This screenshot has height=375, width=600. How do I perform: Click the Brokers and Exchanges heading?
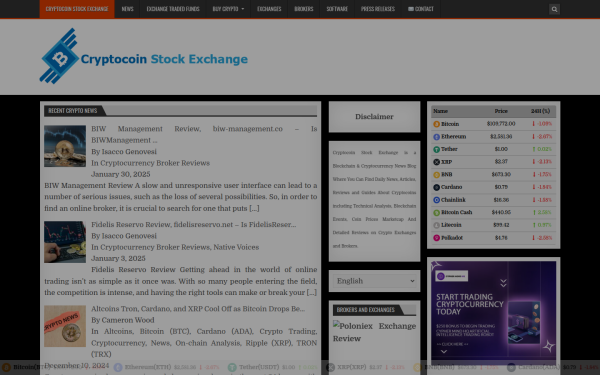(365, 310)
